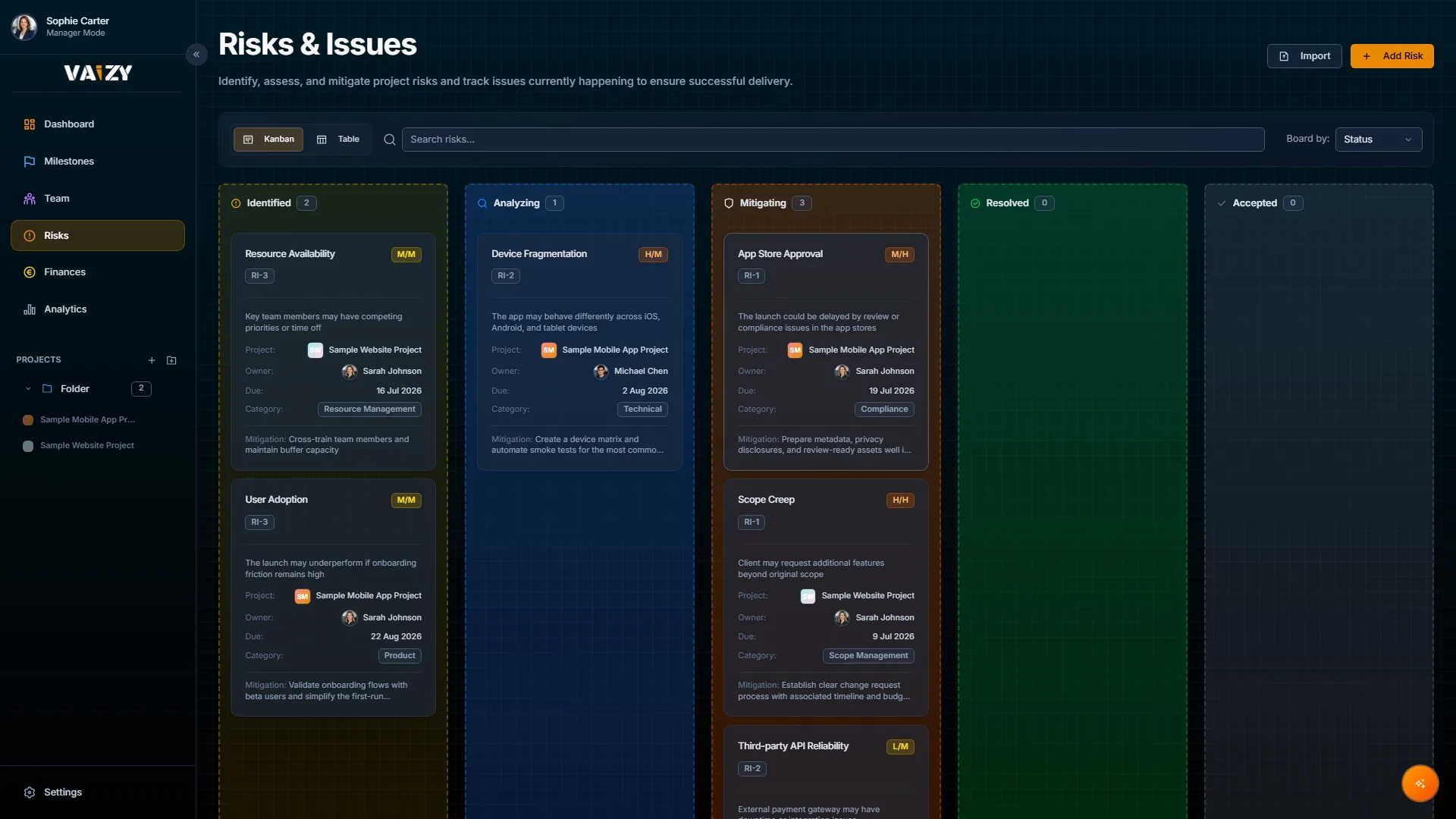Click the search magnifier icon
Screen dimensions: 1456x819
click(x=390, y=140)
